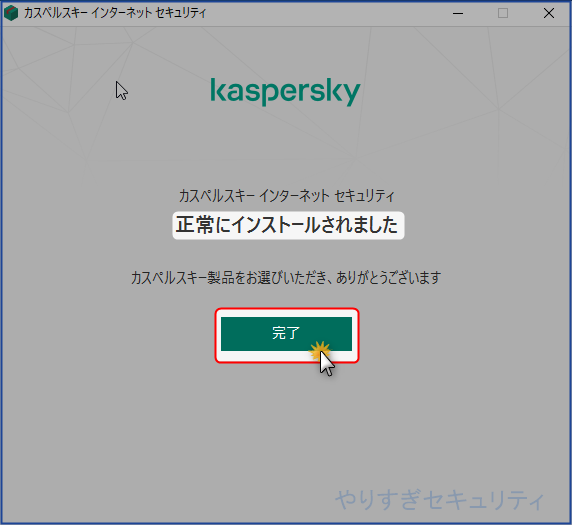Click the arrow cursor graphic beside the logo

tap(121, 90)
